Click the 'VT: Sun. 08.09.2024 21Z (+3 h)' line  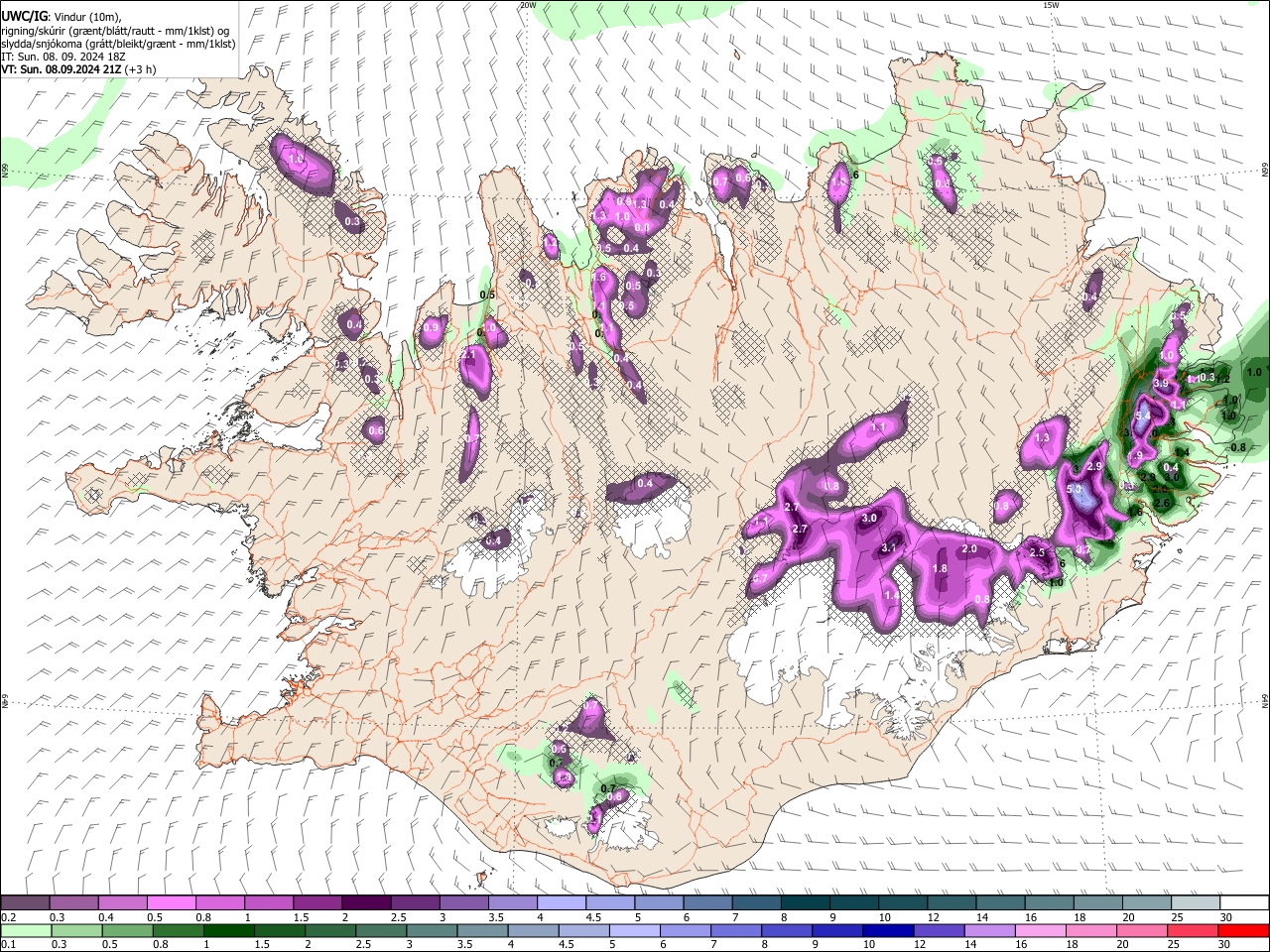78,69
